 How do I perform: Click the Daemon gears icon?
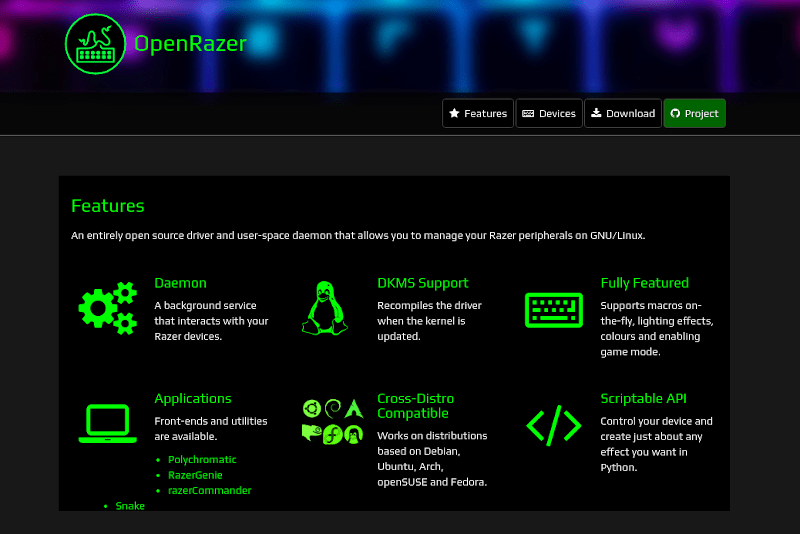(x=107, y=309)
